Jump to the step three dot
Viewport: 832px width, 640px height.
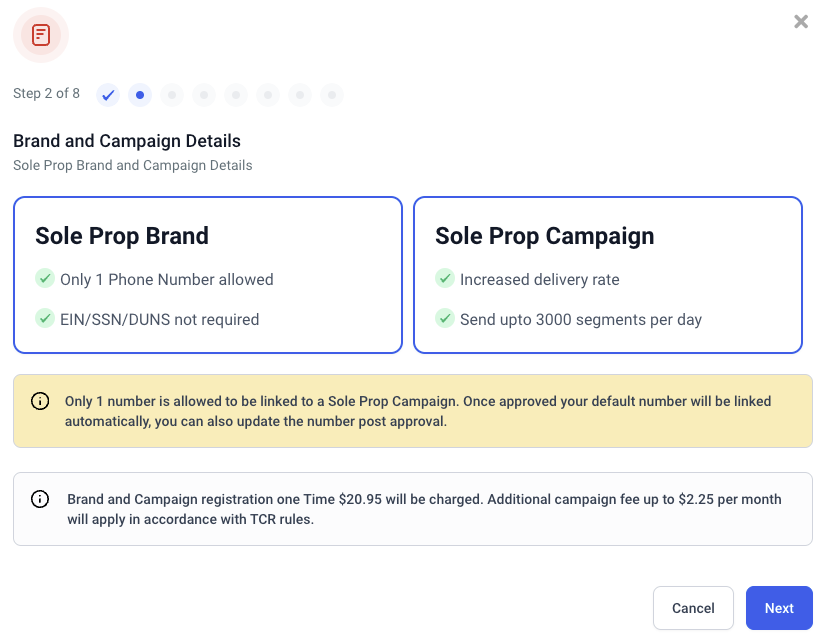172,95
